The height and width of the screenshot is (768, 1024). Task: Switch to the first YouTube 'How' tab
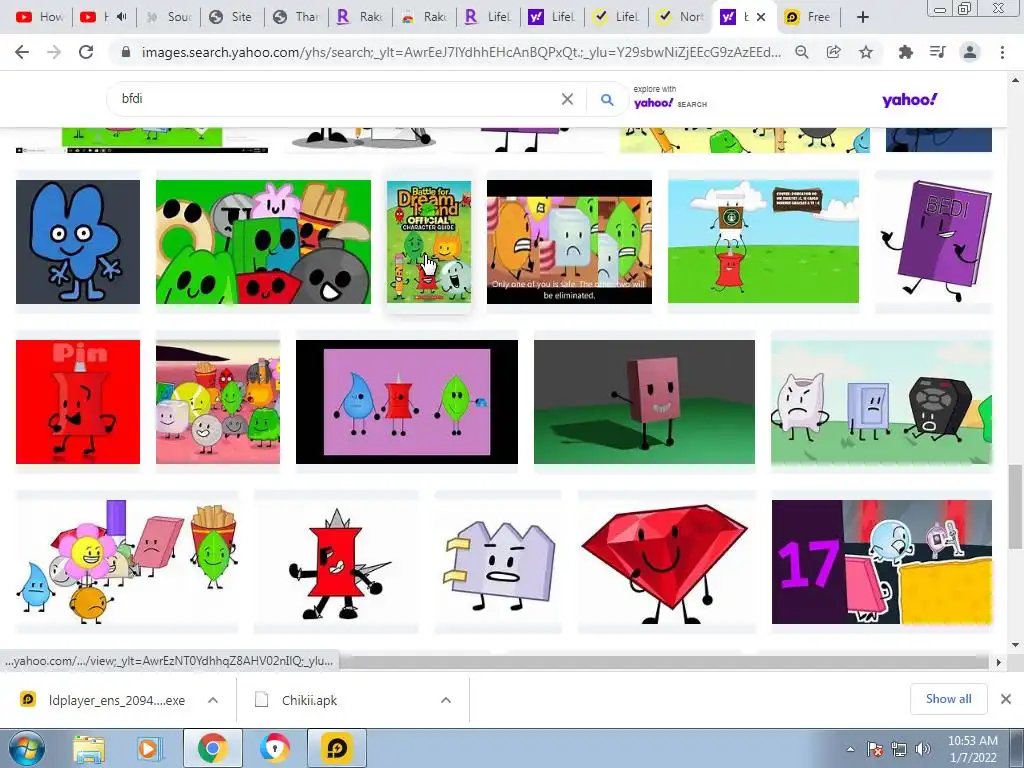(x=39, y=17)
